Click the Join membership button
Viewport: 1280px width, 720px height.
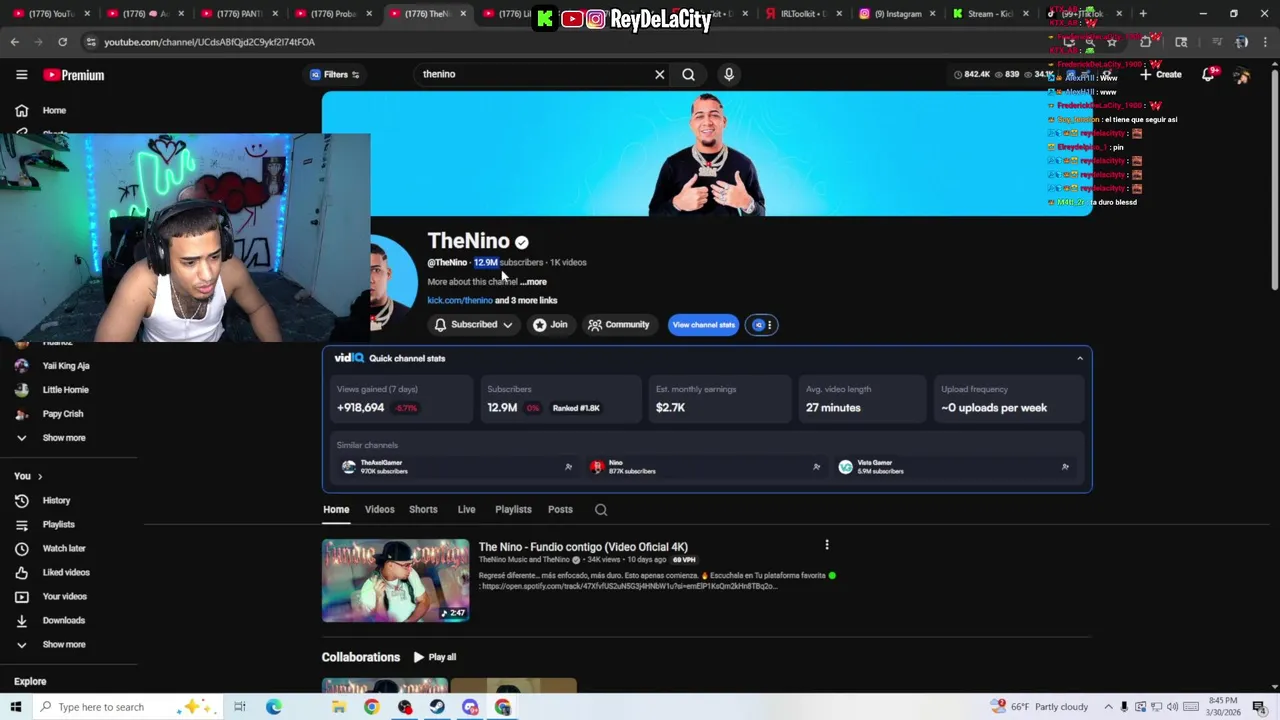pyautogui.click(x=551, y=325)
